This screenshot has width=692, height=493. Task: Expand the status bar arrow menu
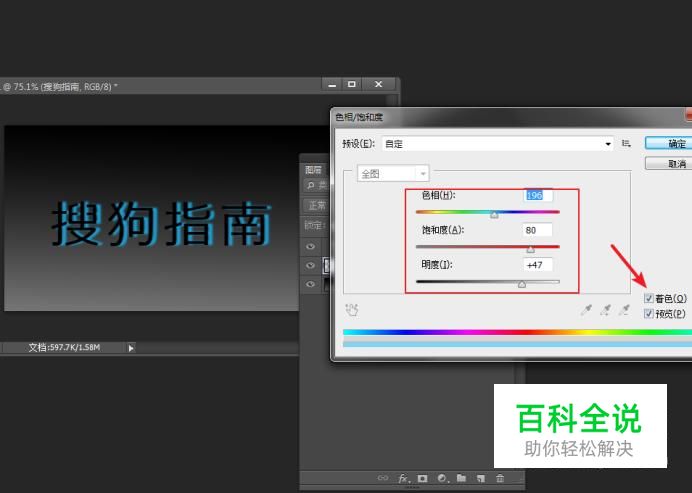[x=131, y=348]
